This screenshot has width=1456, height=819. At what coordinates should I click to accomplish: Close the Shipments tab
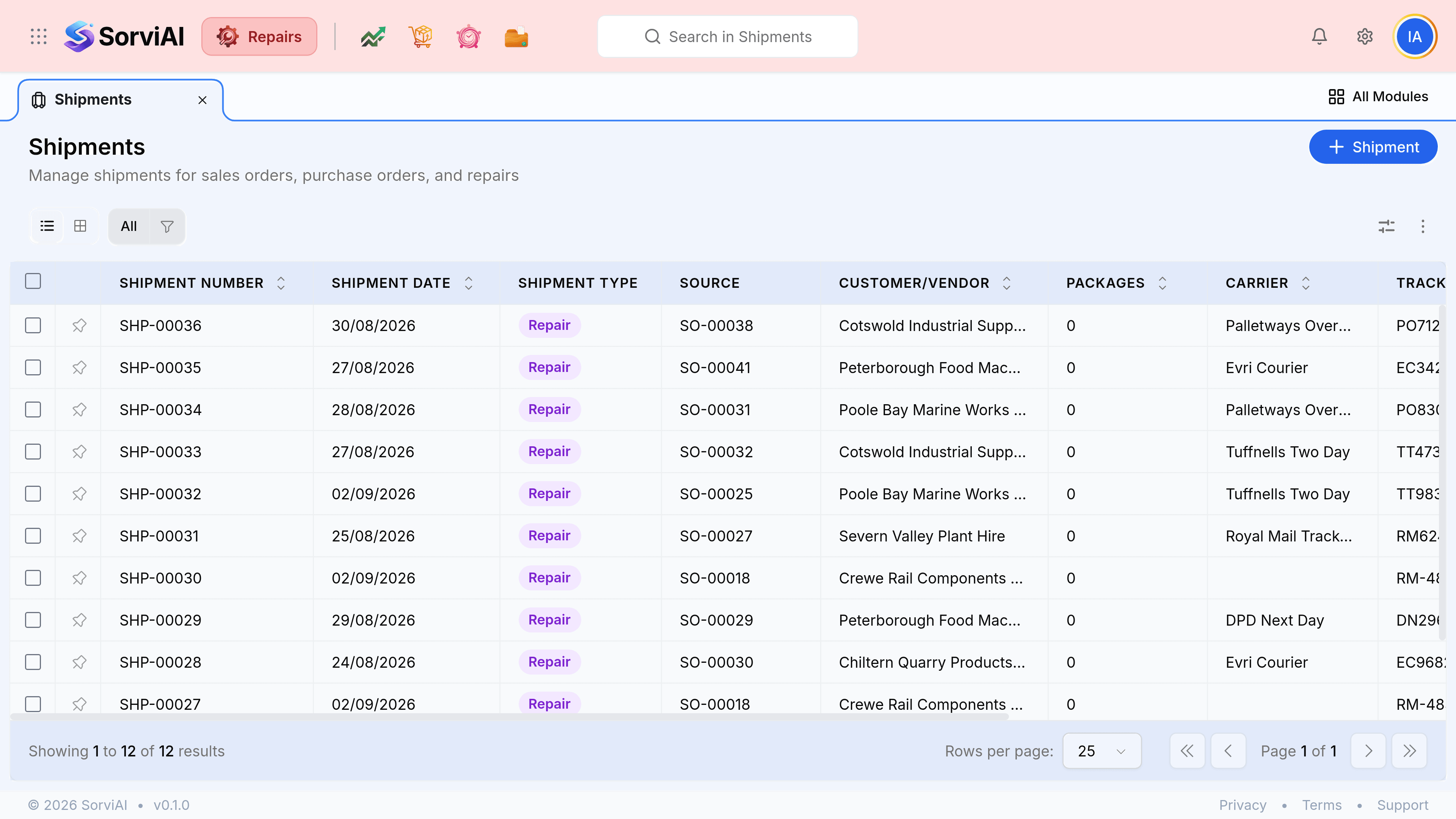(202, 100)
